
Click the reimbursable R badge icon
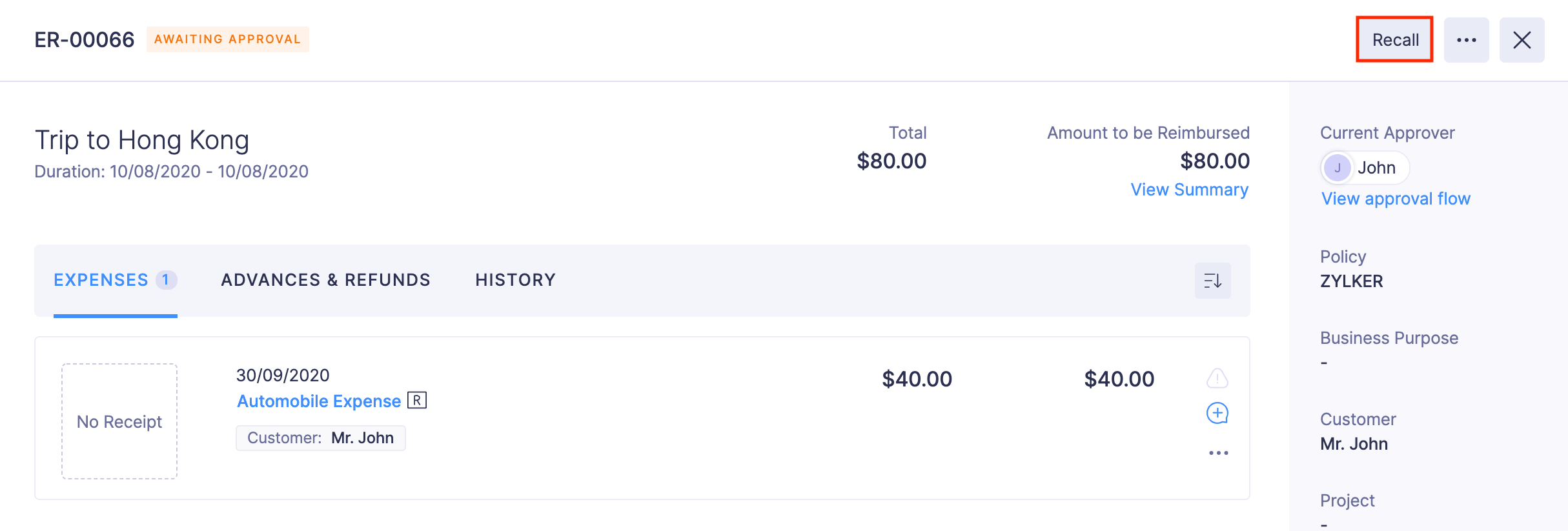tap(417, 401)
